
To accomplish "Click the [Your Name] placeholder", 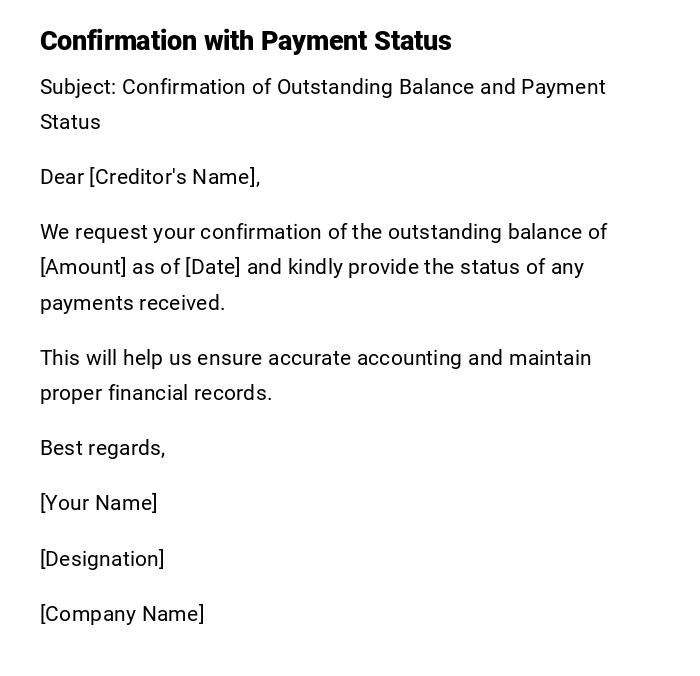I will coord(98,503).
